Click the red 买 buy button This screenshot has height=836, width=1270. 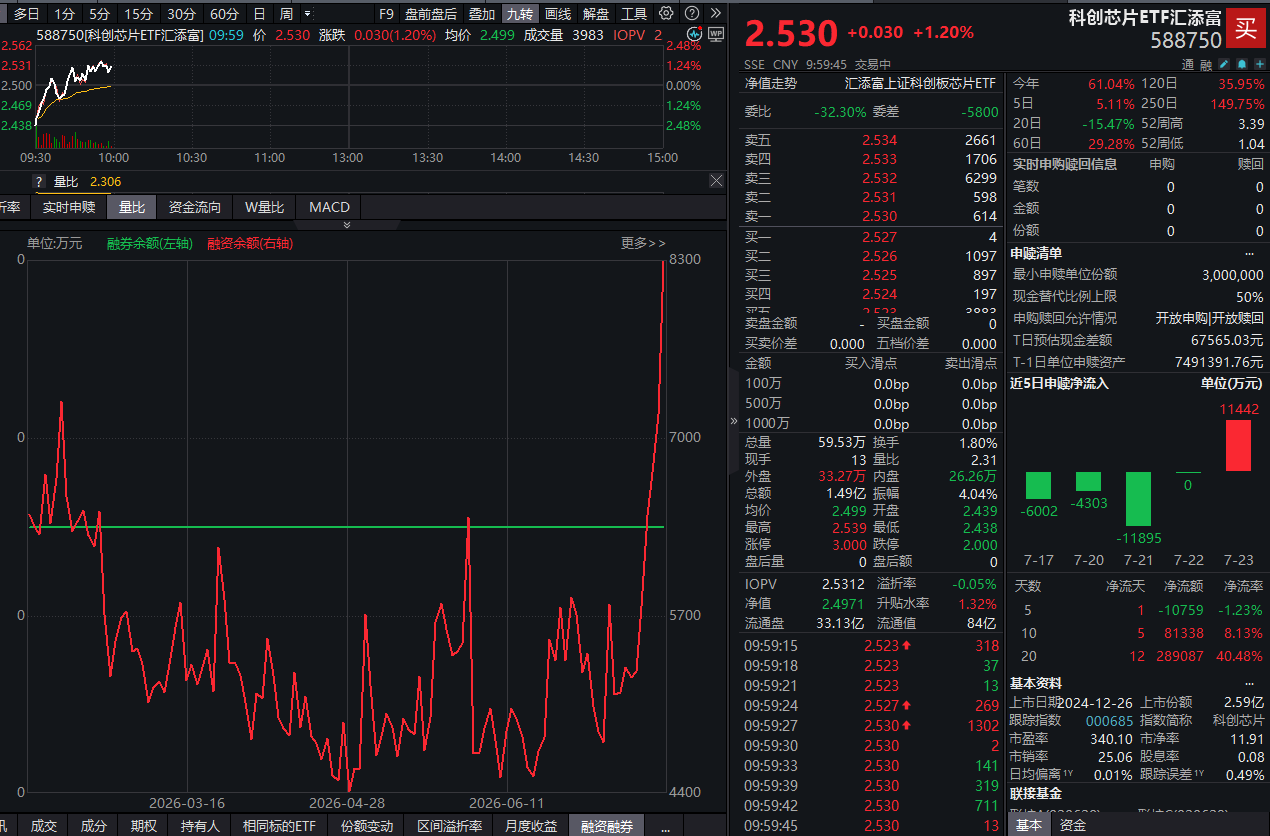tap(1245, 27)
